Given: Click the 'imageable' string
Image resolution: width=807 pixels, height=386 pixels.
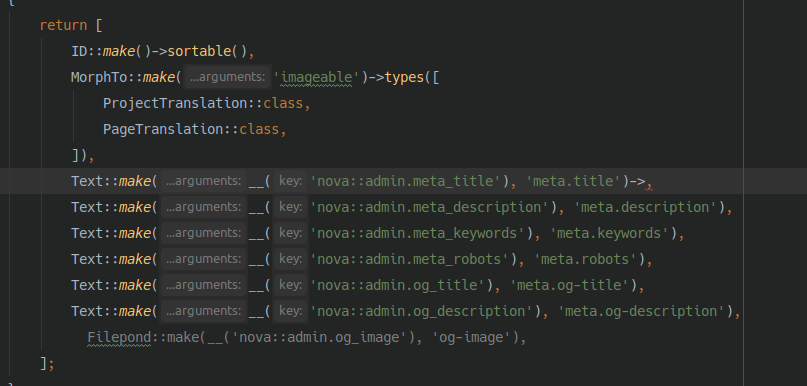Looking at the screenshot, I should [x=316, y=77].
